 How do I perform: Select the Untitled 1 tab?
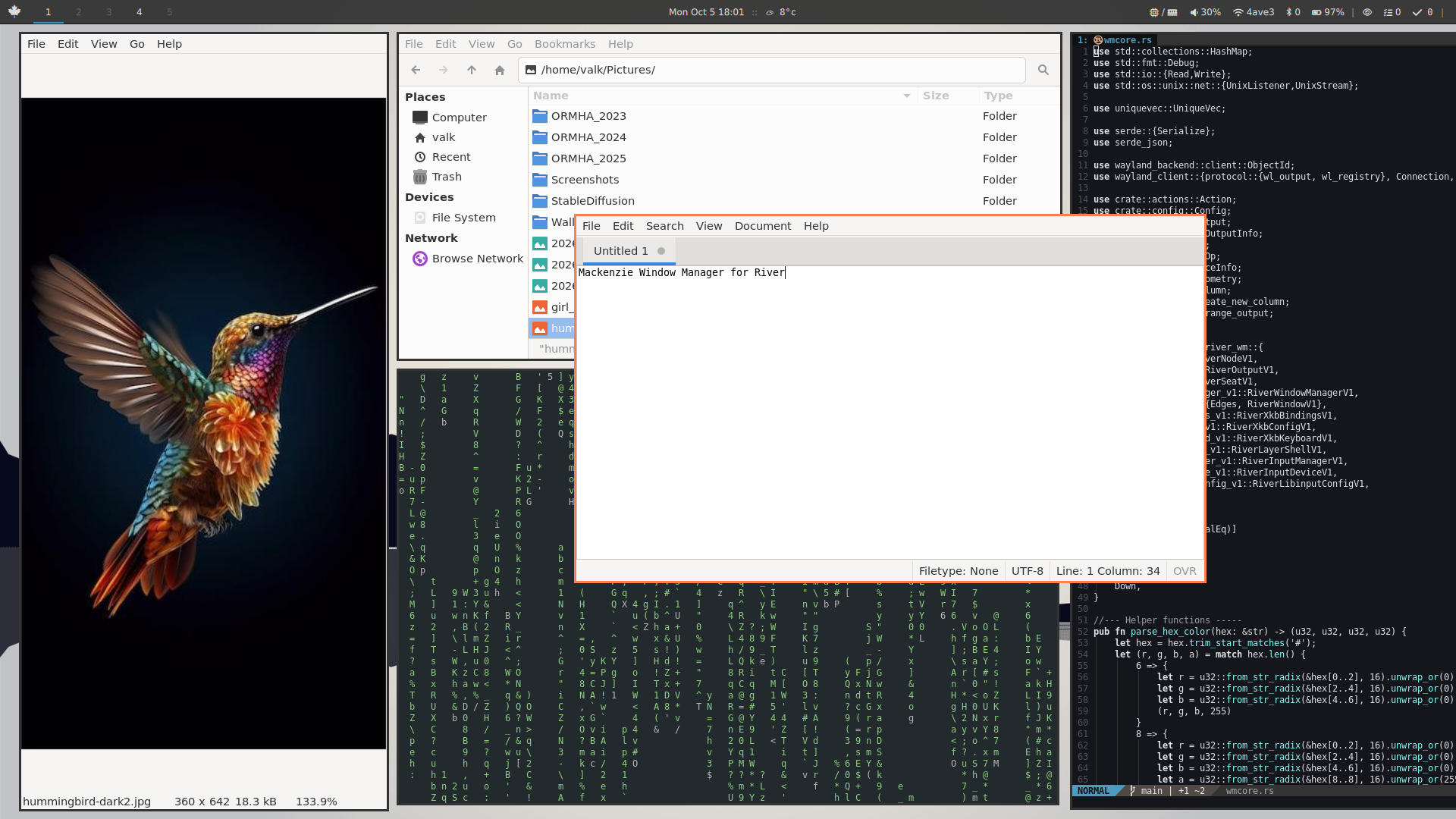pyautogui.click(x=629, y=251)
